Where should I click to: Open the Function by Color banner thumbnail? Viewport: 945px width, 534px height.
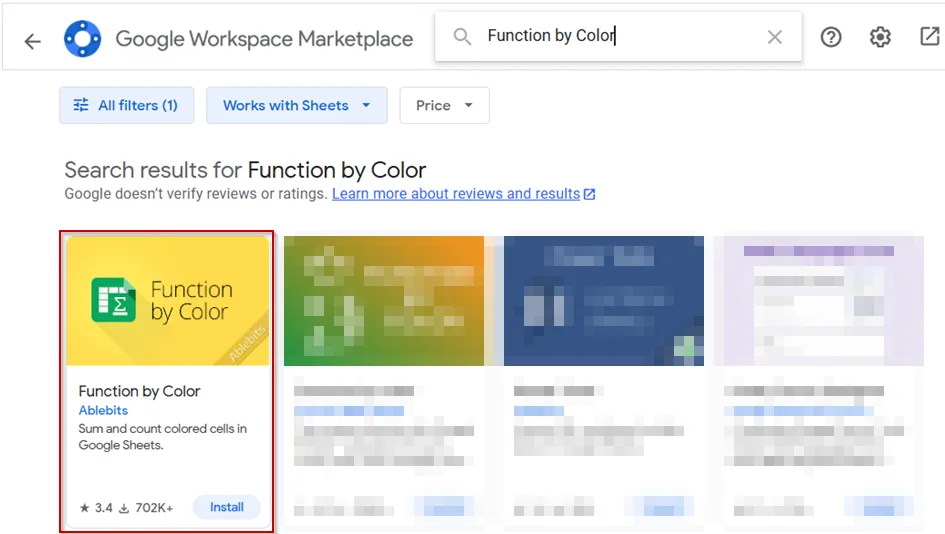pos(168,301)
